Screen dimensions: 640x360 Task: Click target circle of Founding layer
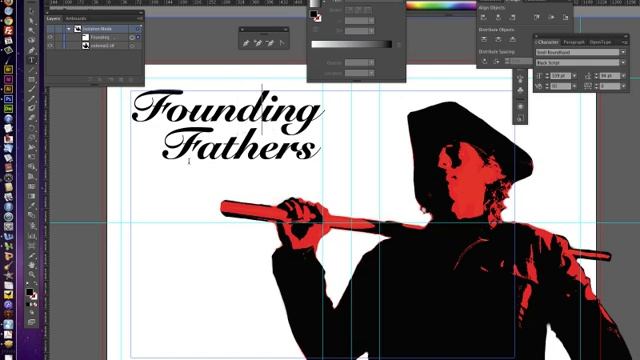coord(132,37)
